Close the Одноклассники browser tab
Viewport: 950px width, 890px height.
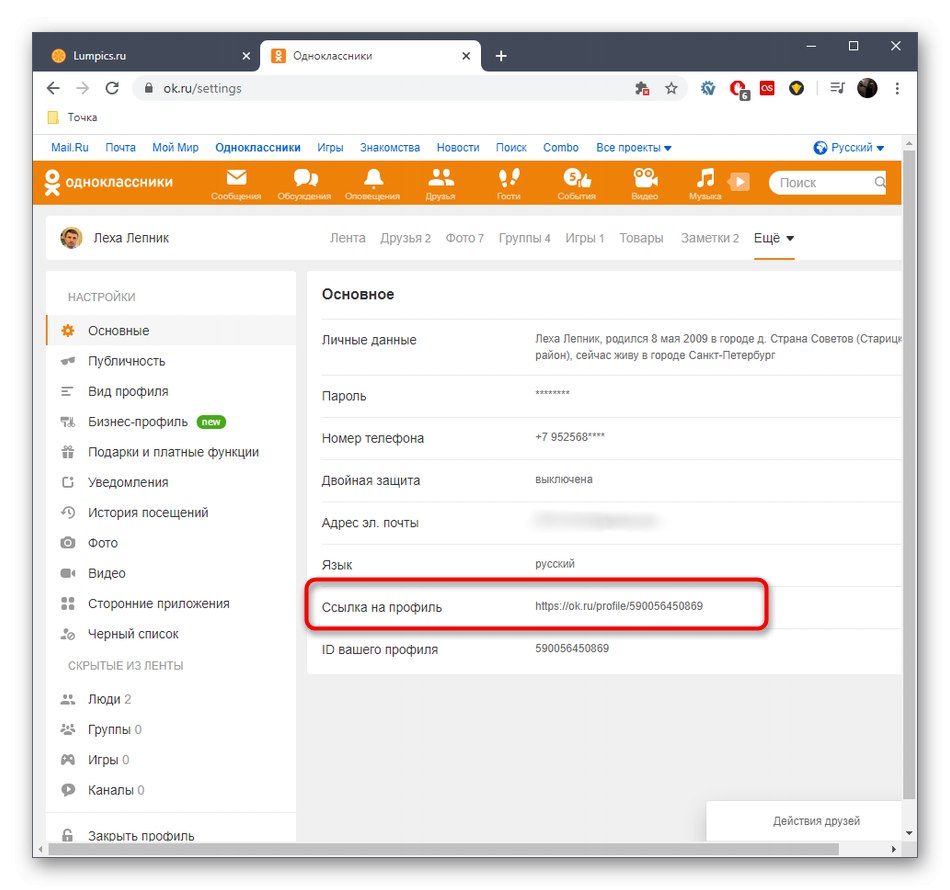click(466, 56)
